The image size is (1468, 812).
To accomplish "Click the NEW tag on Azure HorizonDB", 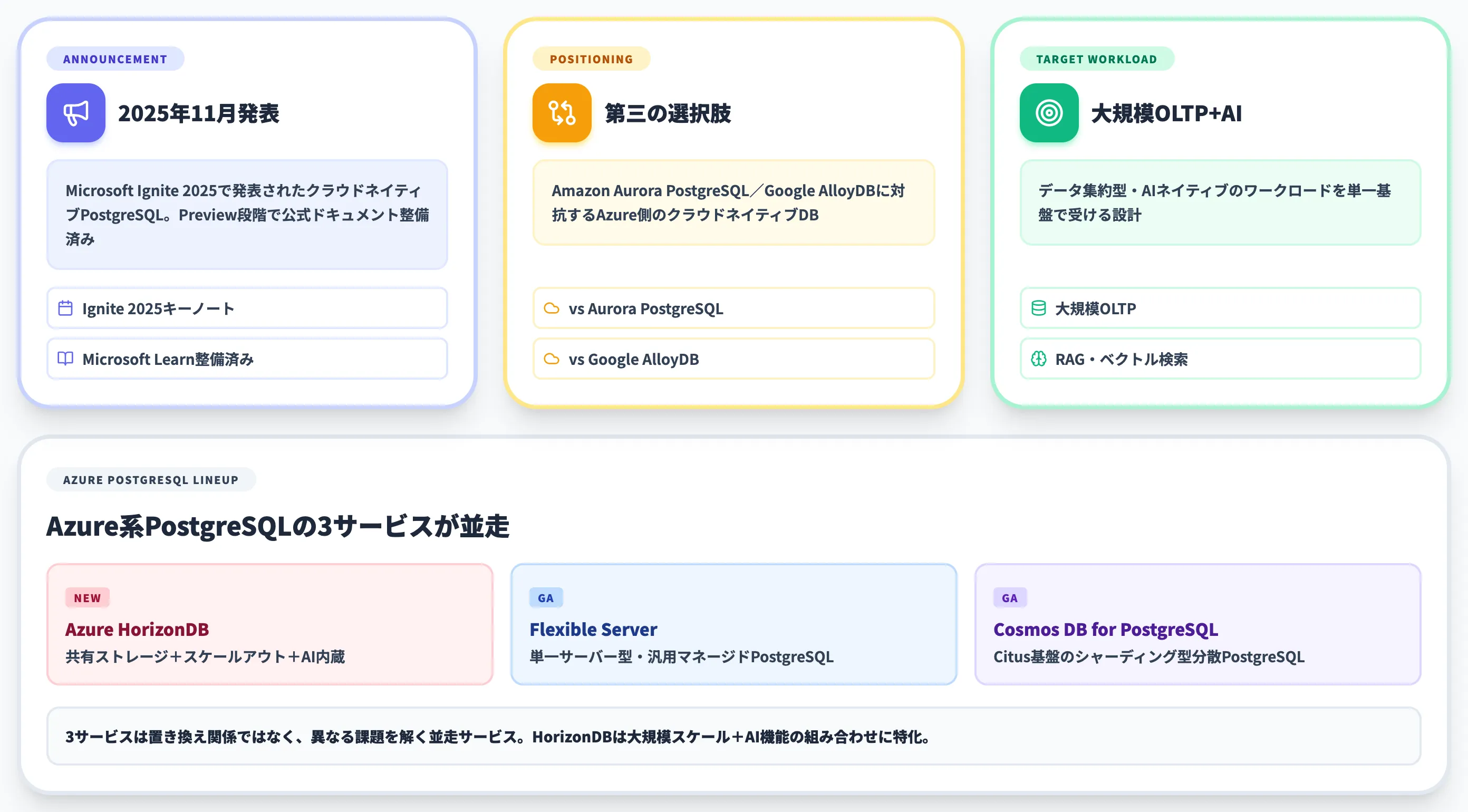I will coord(88,598).
